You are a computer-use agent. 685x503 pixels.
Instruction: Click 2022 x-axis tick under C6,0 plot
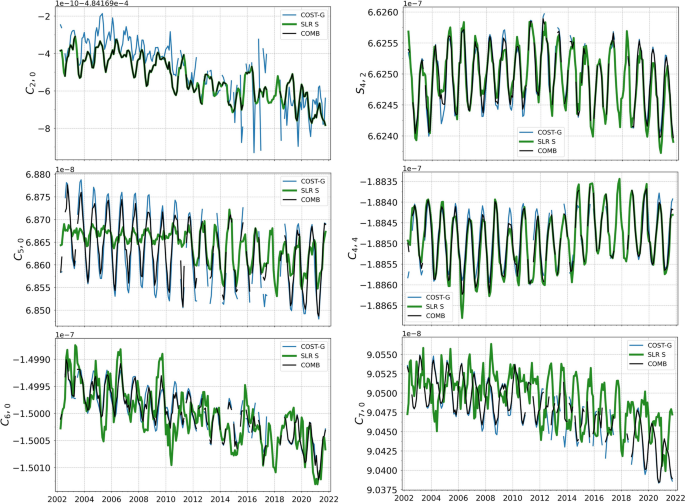click(x=329, y=499)
